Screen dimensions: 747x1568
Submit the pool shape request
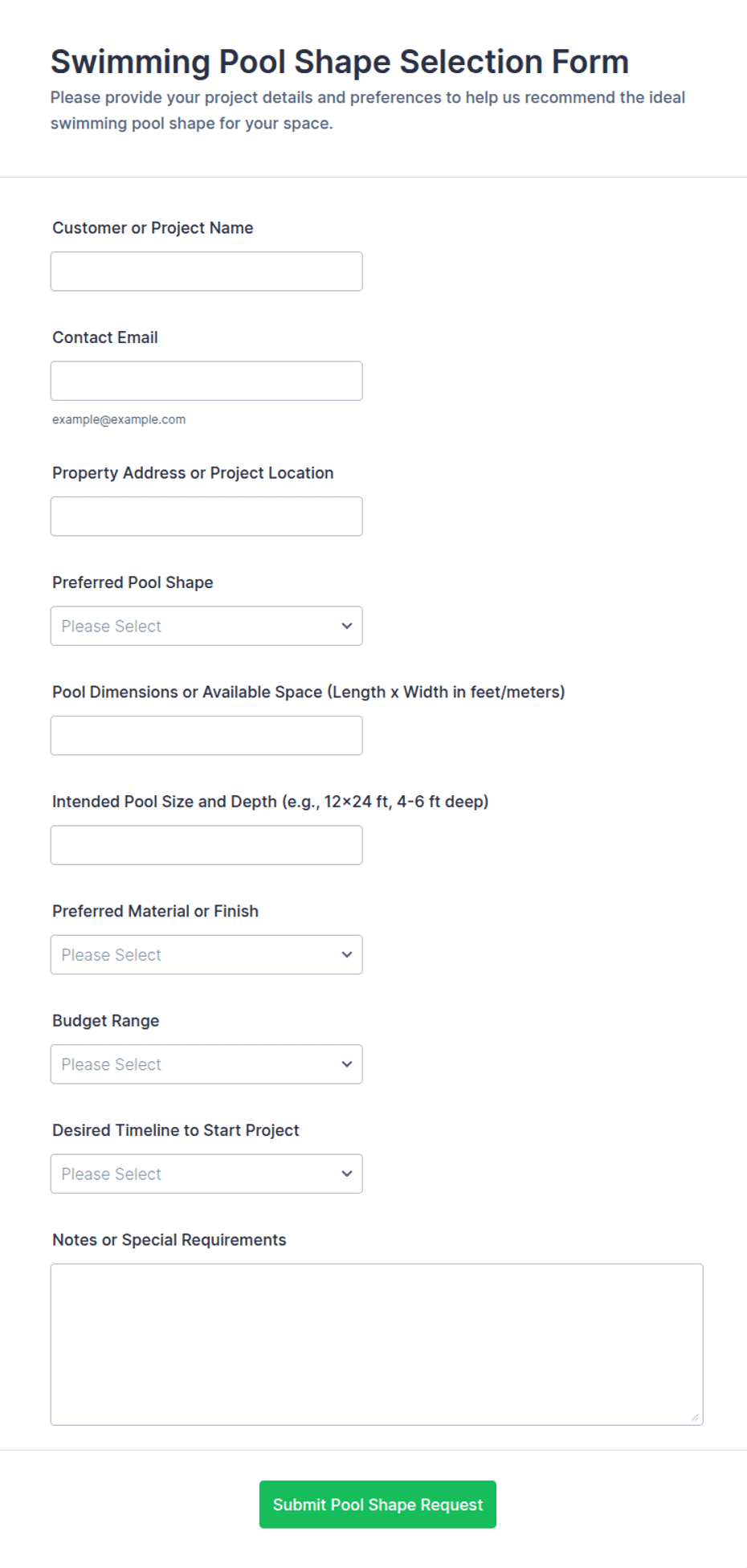(378, 1504)
